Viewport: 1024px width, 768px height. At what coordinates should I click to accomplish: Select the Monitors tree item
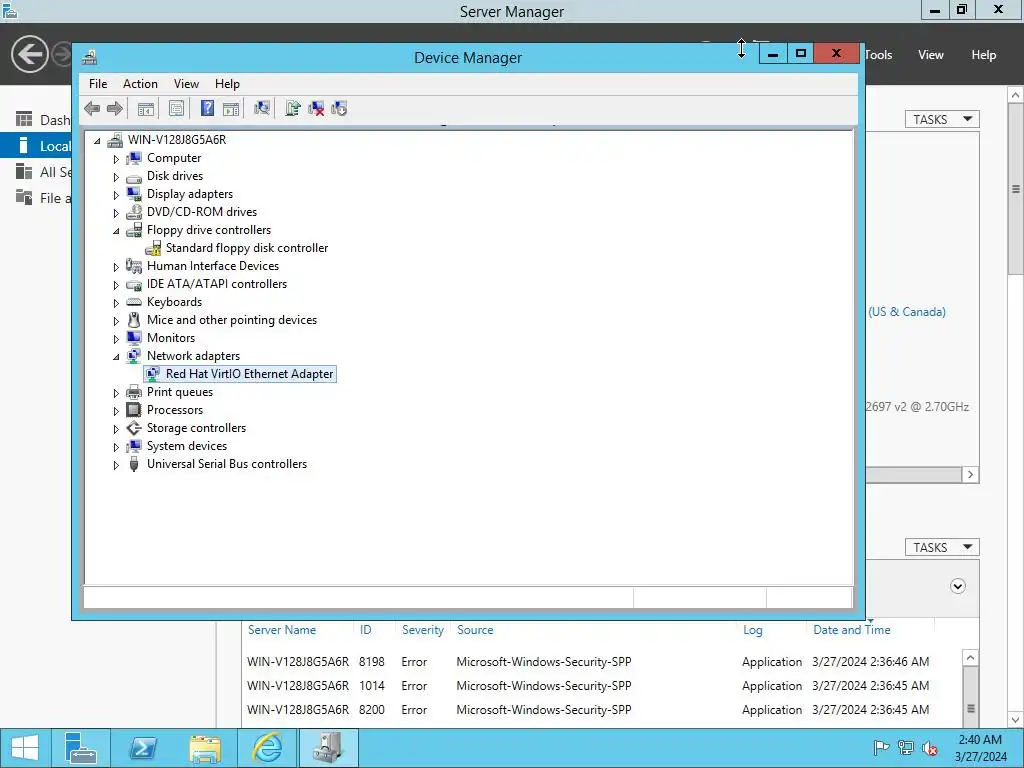[171, 338]
